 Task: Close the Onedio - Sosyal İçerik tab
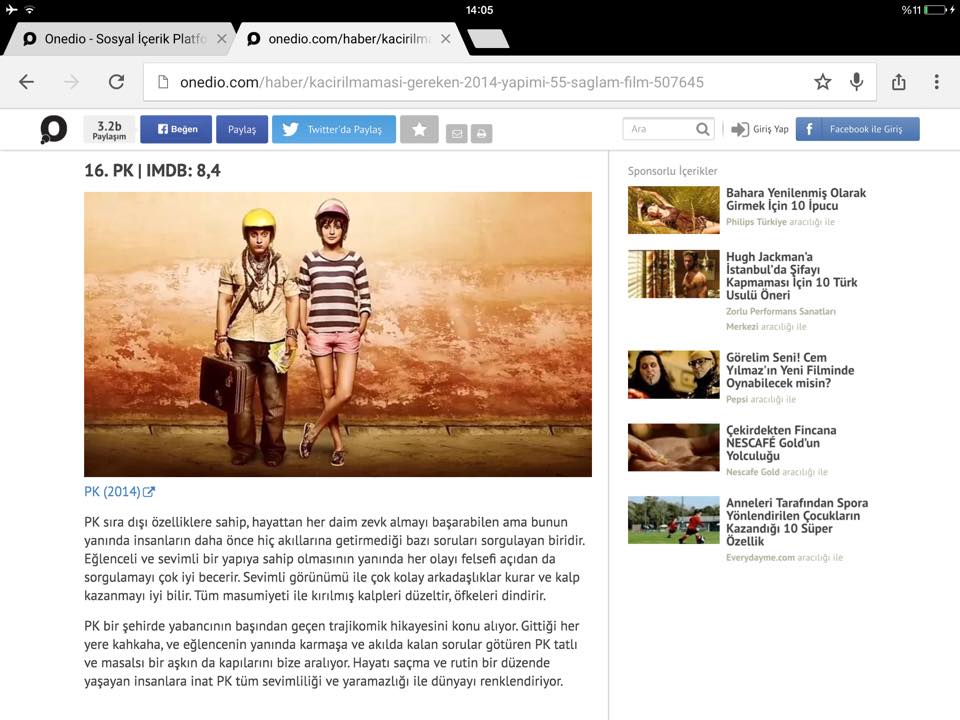pos(222,39)
